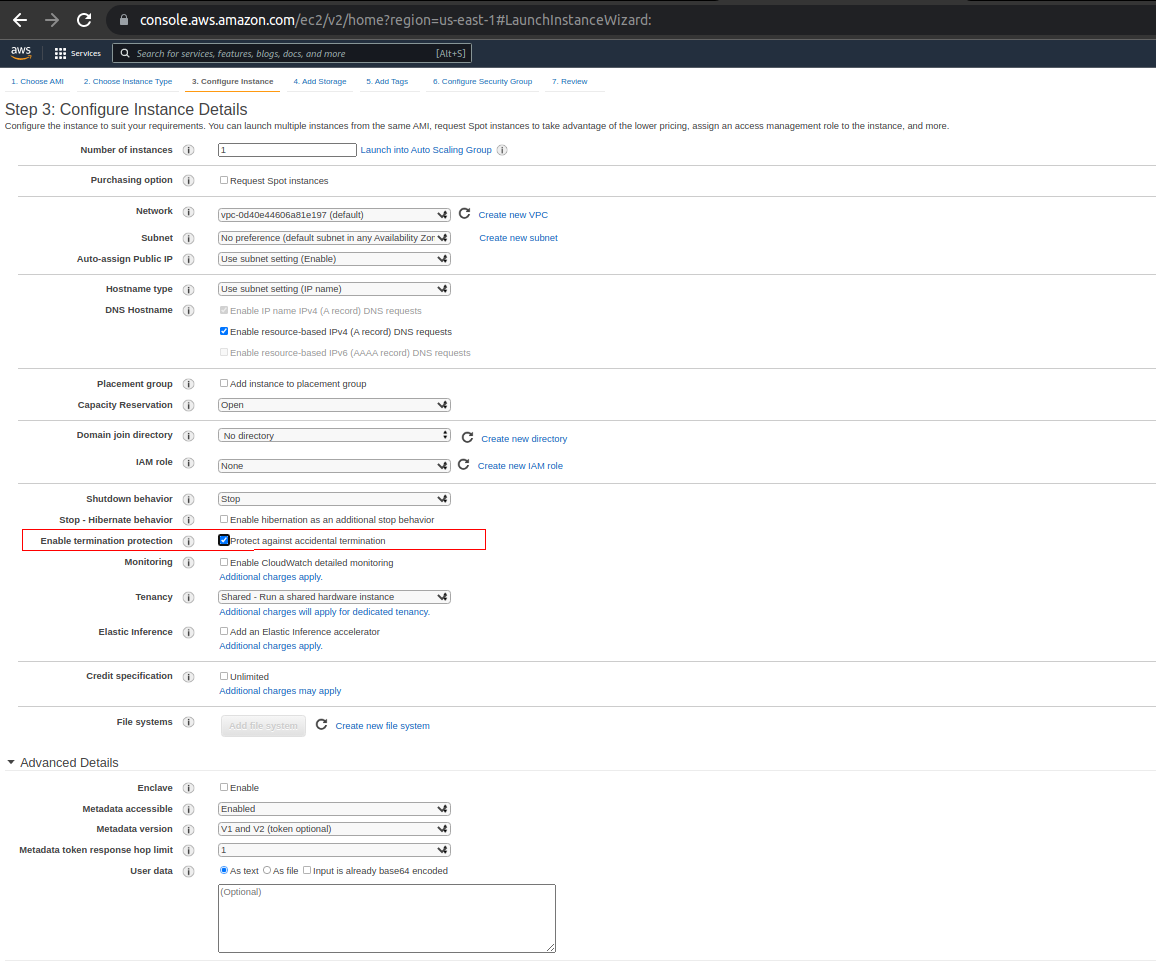The height and width of the screenshot is (963, 1156).
Task: Refresh the directory list icon
Action: (x=467, y=437)
